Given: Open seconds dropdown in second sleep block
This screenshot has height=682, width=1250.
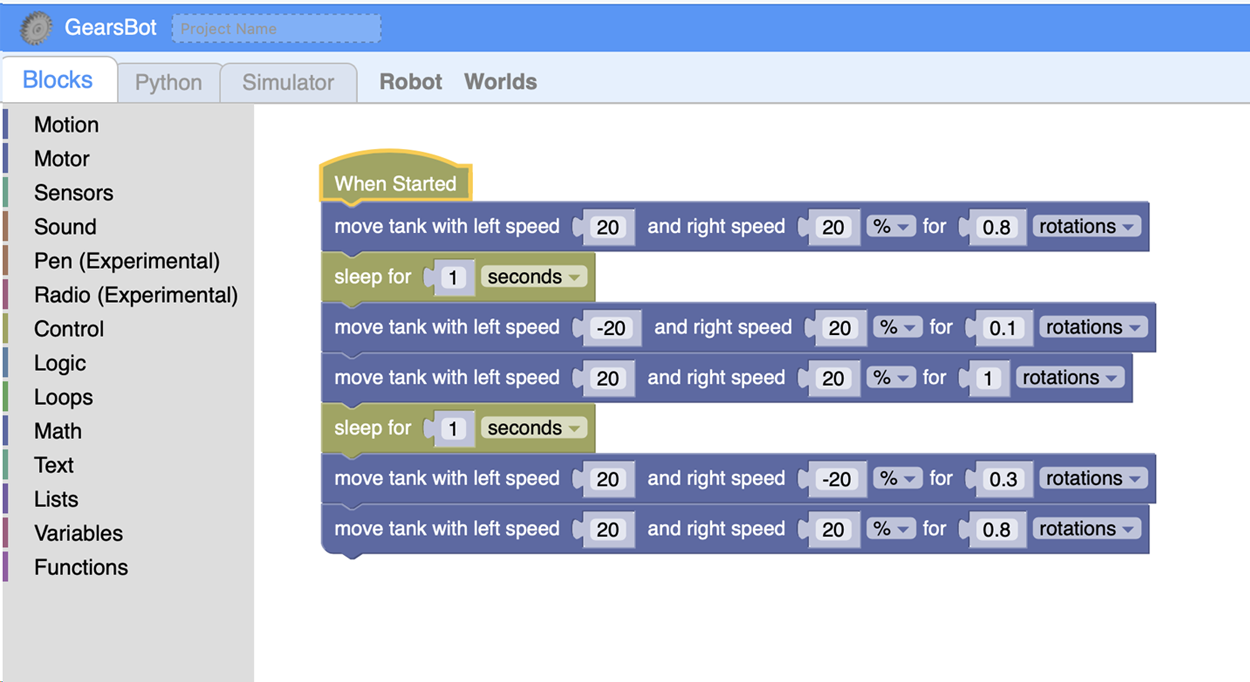Looking at the screenshot, I should coord(534,428).
